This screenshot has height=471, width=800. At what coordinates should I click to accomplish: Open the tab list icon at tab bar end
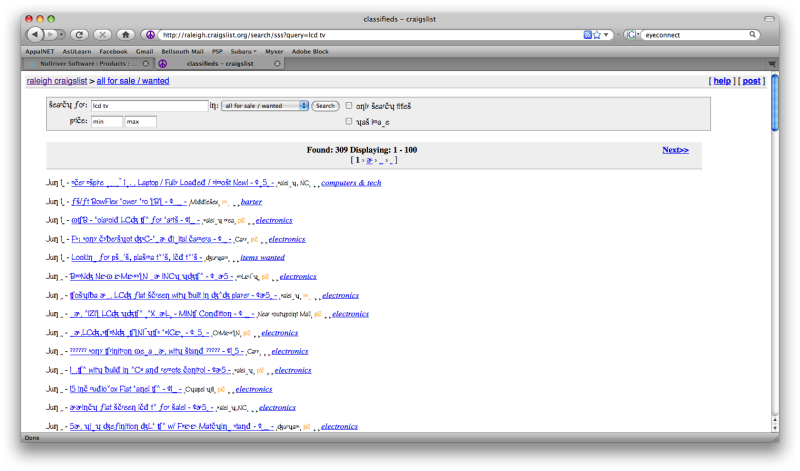tap(771, 64)
